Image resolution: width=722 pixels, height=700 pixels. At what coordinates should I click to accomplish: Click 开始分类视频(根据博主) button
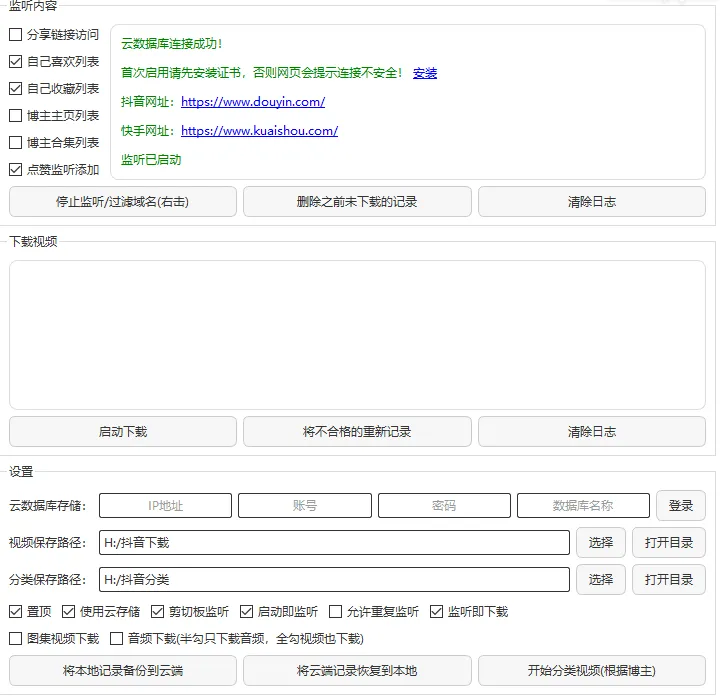[592, 671]
